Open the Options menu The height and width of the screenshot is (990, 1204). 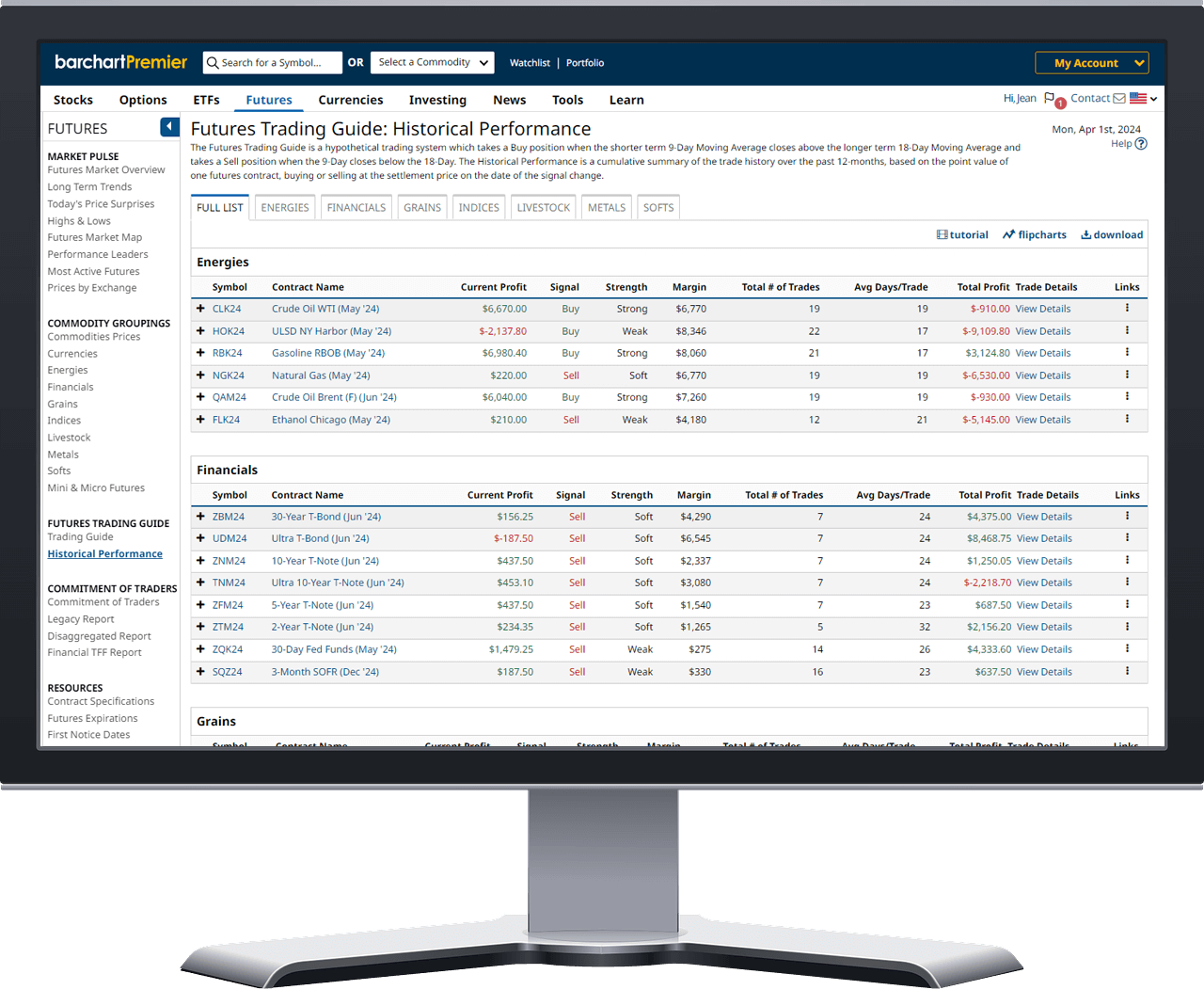point(143,100)
